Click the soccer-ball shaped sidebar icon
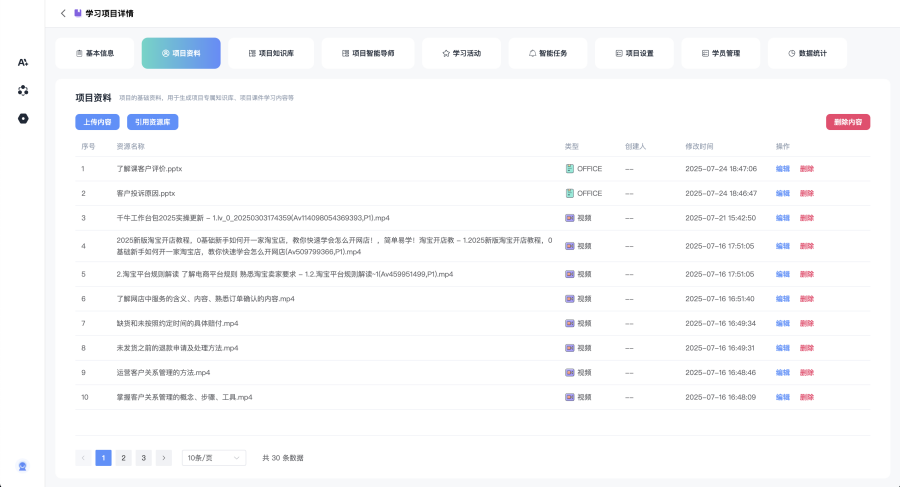900x487 pixels. tap(23, 90)
